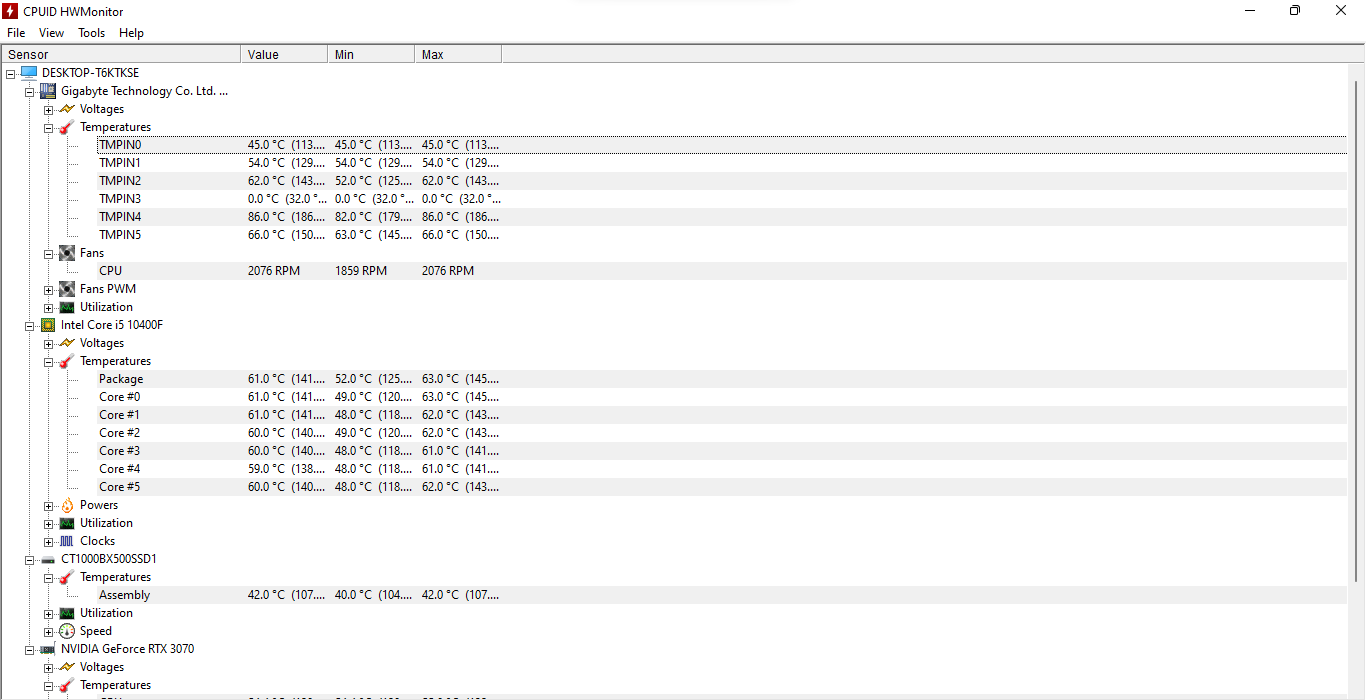This screenshot has height=700, width=1366.
Task: Select the Assembly temperature row
Action: [722, 595]
